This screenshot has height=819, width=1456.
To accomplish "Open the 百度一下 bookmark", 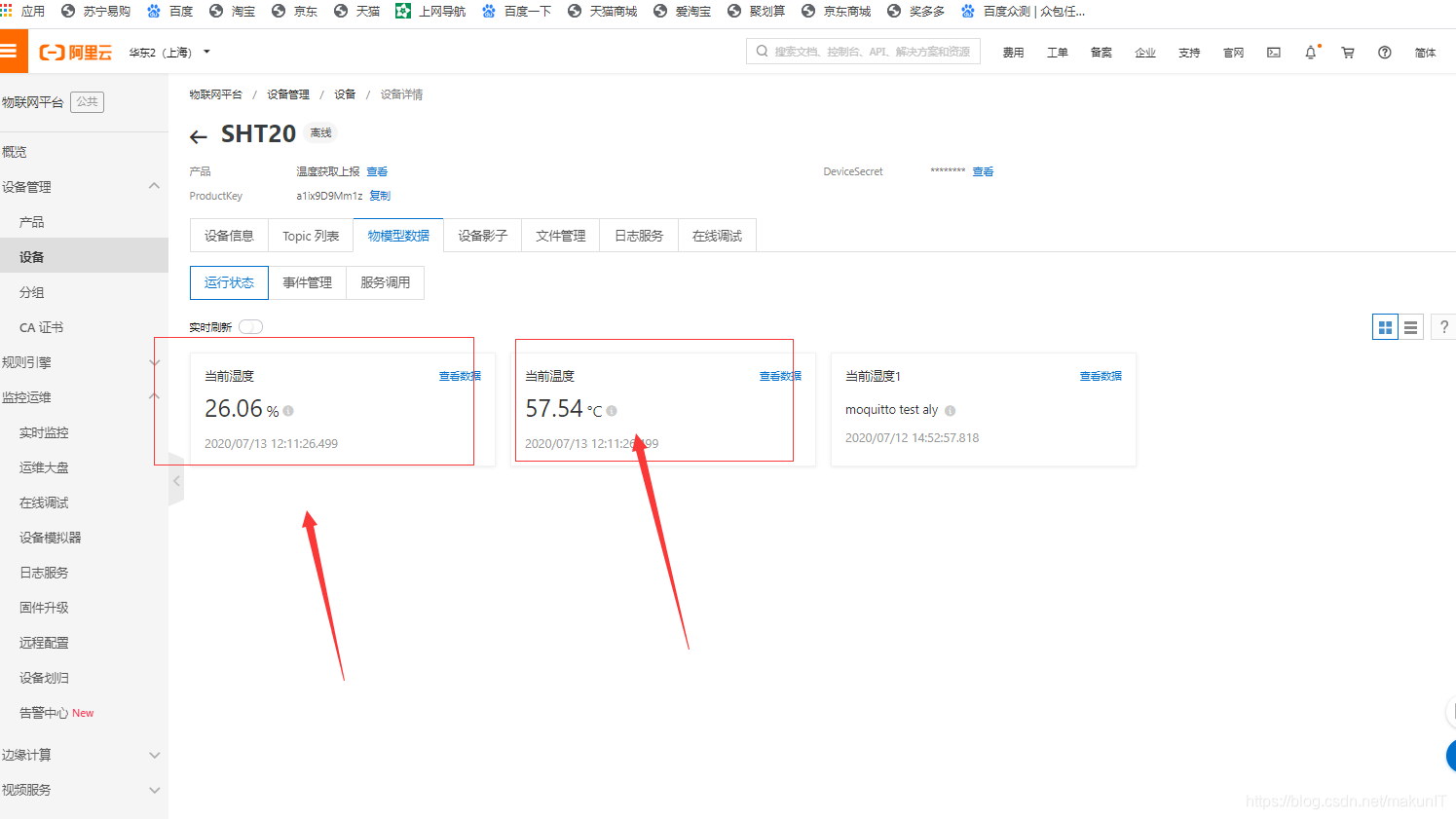I will pos(517,12).
